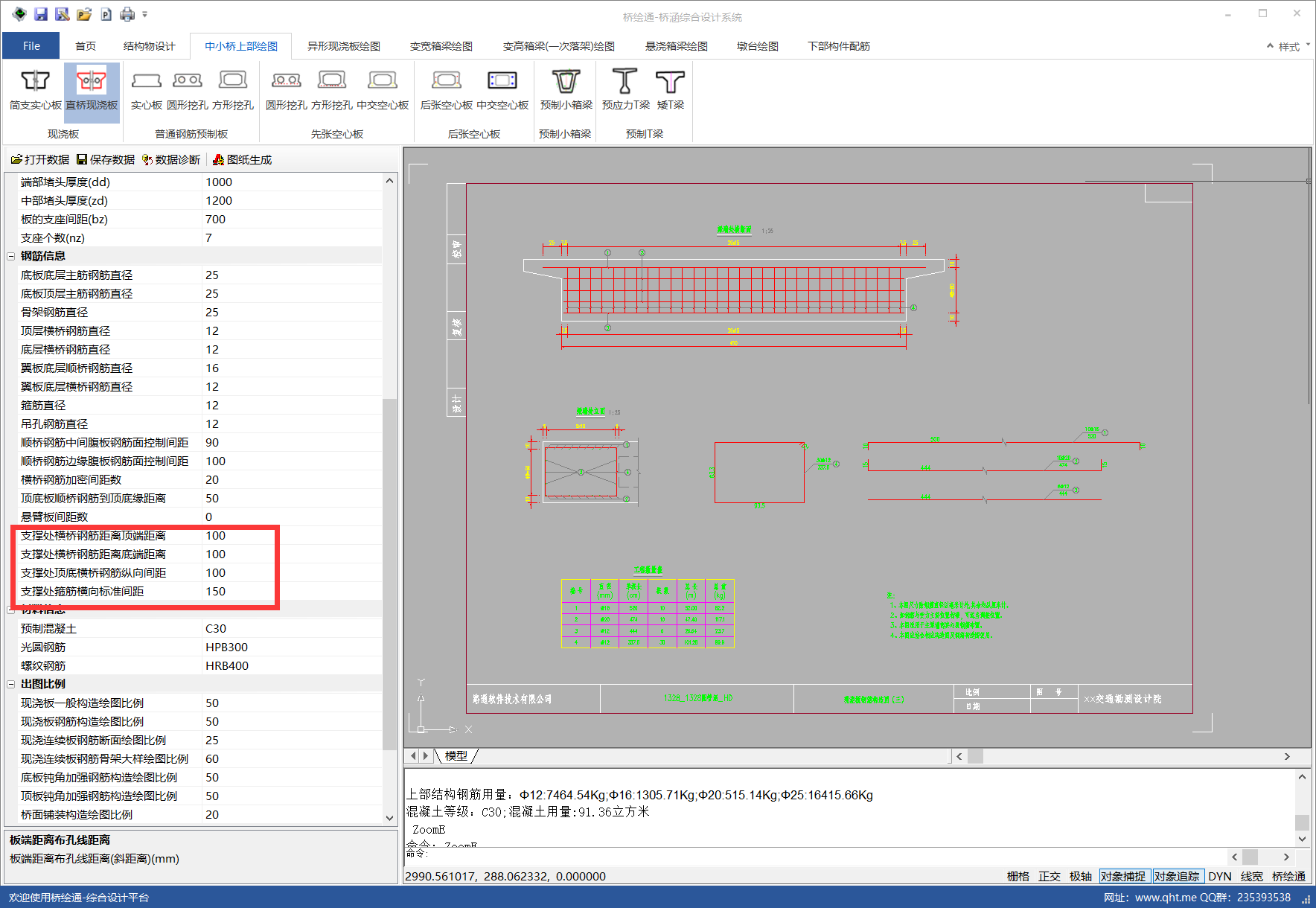Screen dimensions: 1316x908
Task: Collapse the 钢筋信息 property group
Action: click(x=11, y=256)
